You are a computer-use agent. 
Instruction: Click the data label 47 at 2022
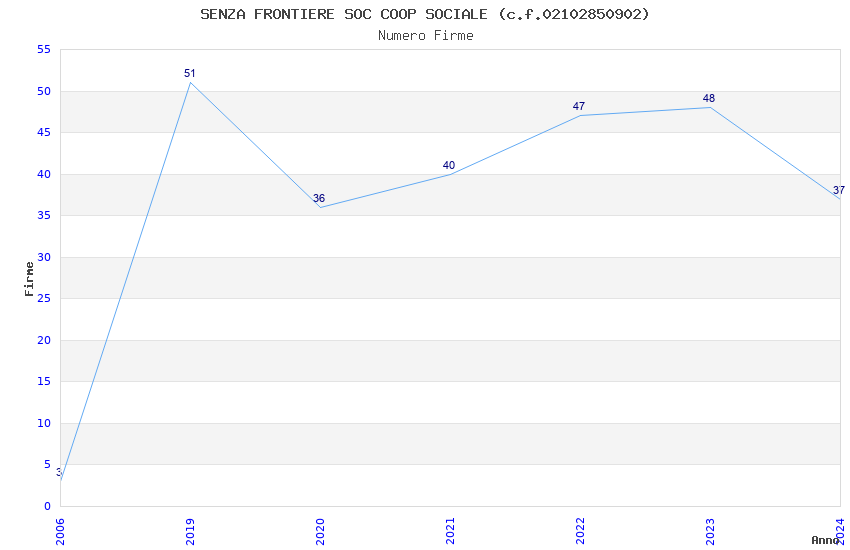point(579,106)
